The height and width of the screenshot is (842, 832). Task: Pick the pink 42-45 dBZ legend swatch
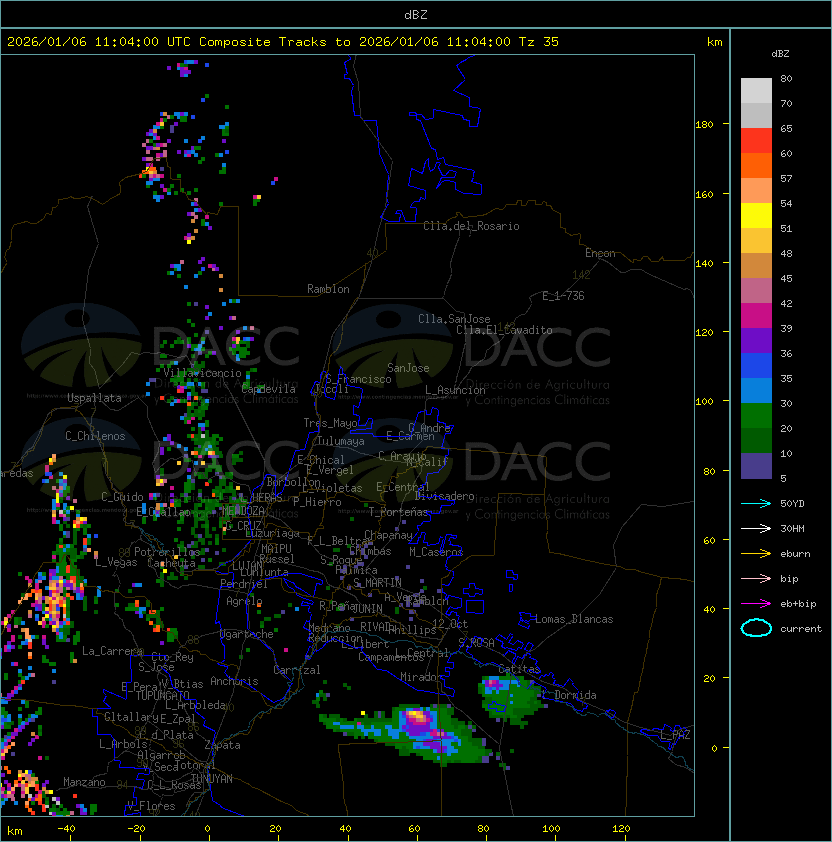tap(756, 291)
